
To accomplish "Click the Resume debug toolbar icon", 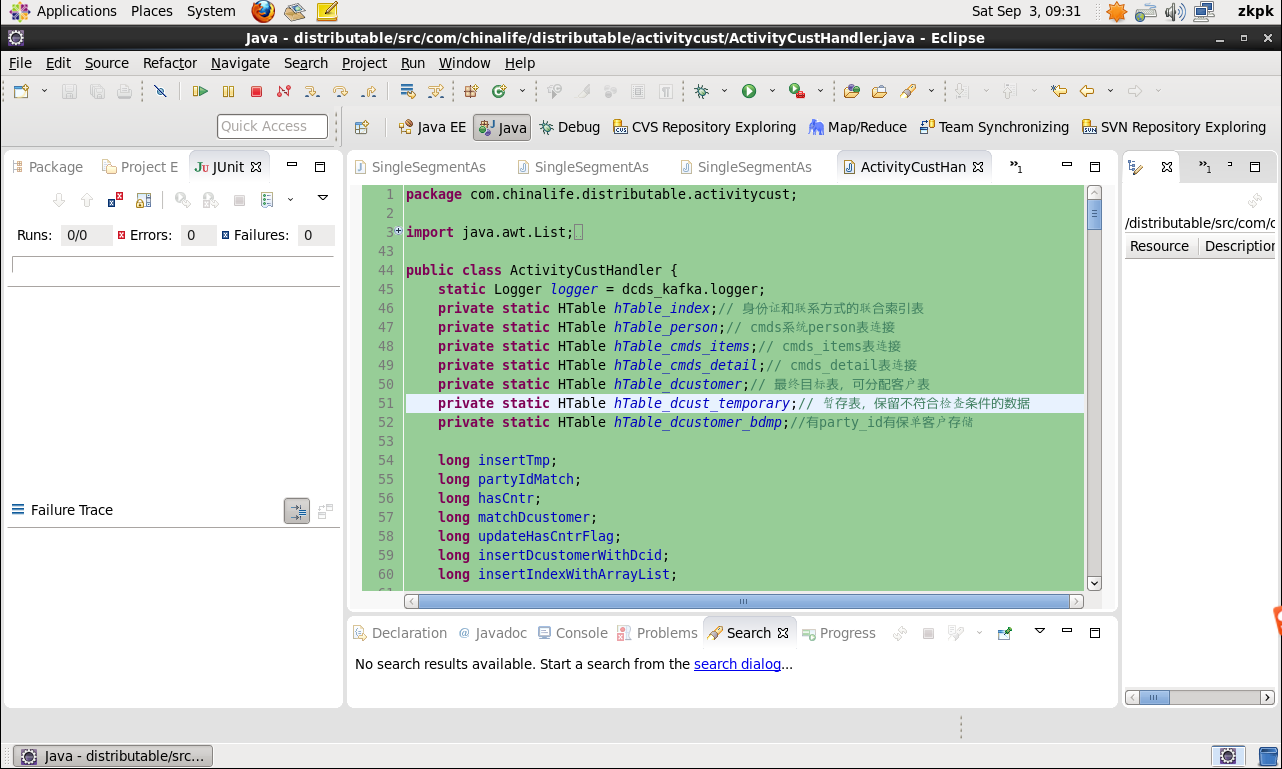I will pyautogui.click(x=201, y=91).
